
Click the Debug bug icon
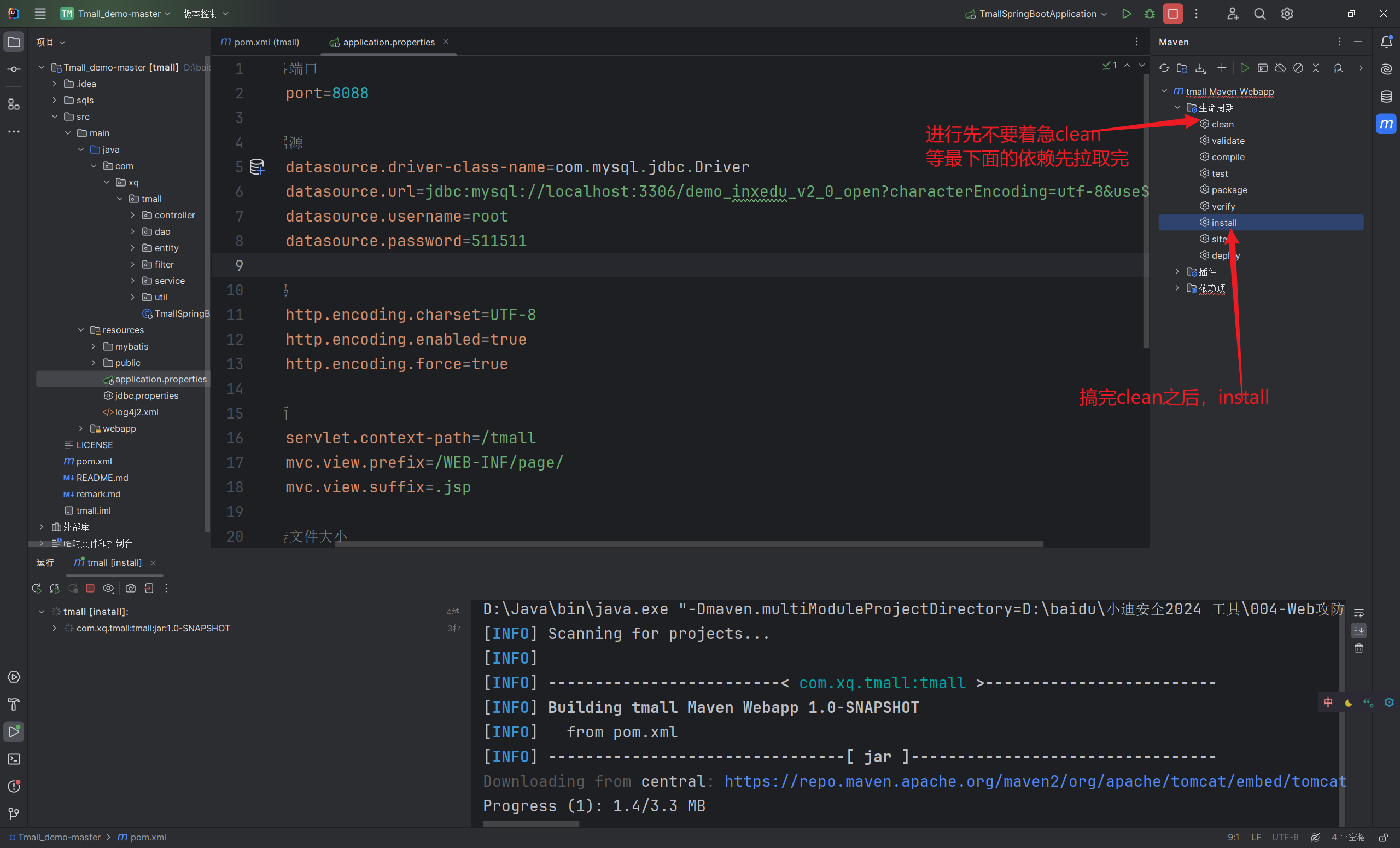pos(1150,14)
